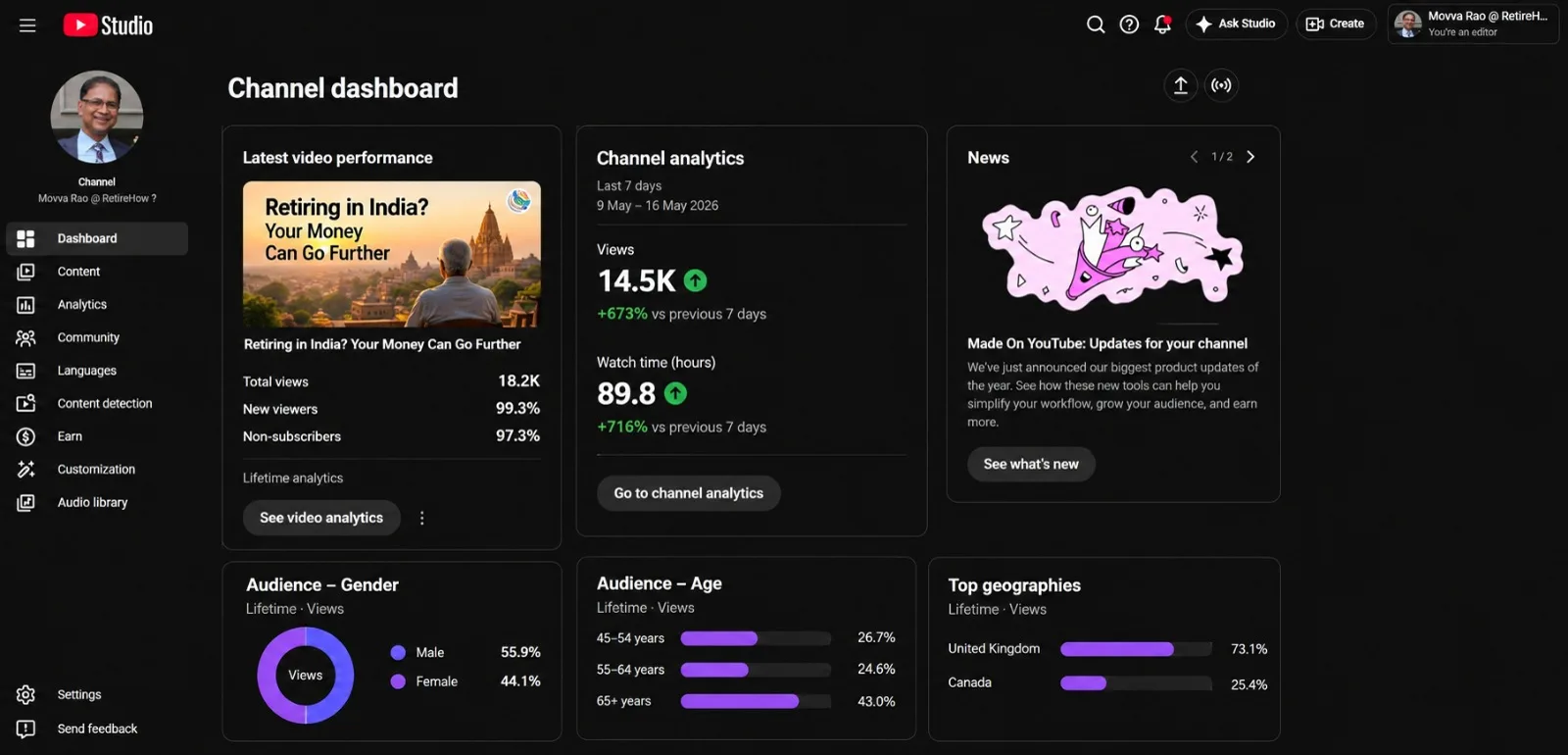Click the Female legend color dot
This screenshot has width=1568, height=755.
398,681
